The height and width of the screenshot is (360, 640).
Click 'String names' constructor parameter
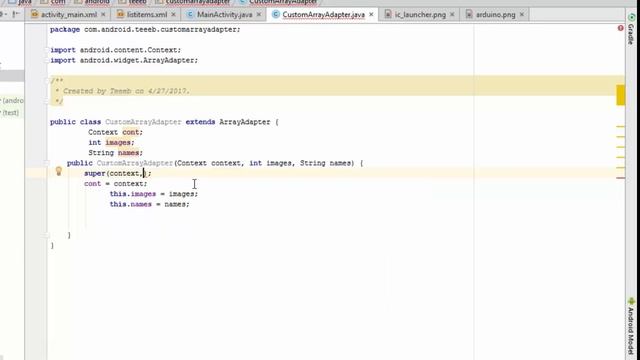325,163
